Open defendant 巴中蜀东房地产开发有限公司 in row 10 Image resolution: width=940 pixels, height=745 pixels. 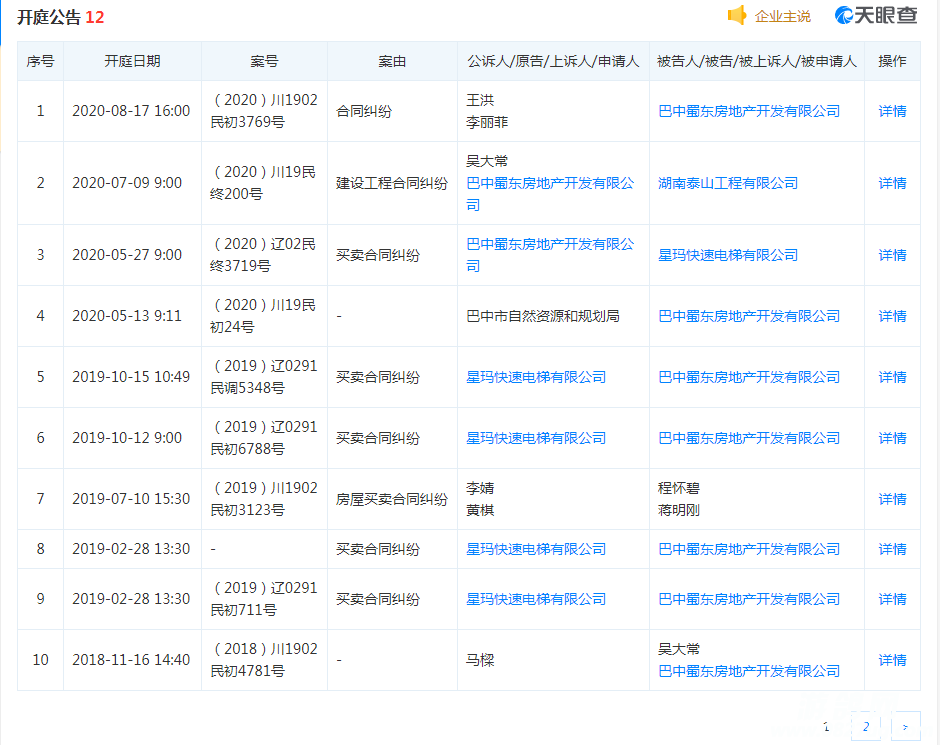tap(749, 671)
